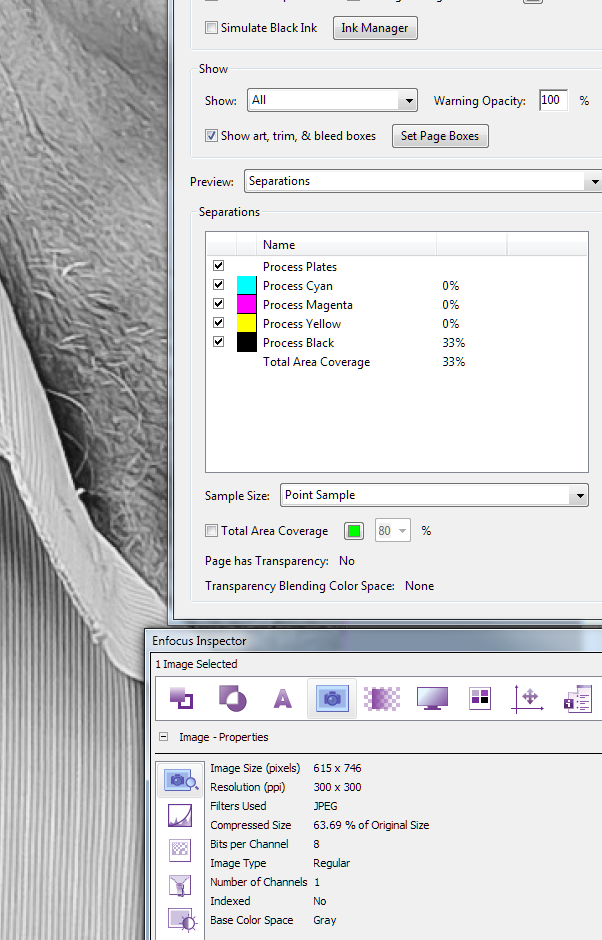602x940 pixels.
Task: Toggle the Process Cyan plate checkbox
Action: [x=218, y=286]
